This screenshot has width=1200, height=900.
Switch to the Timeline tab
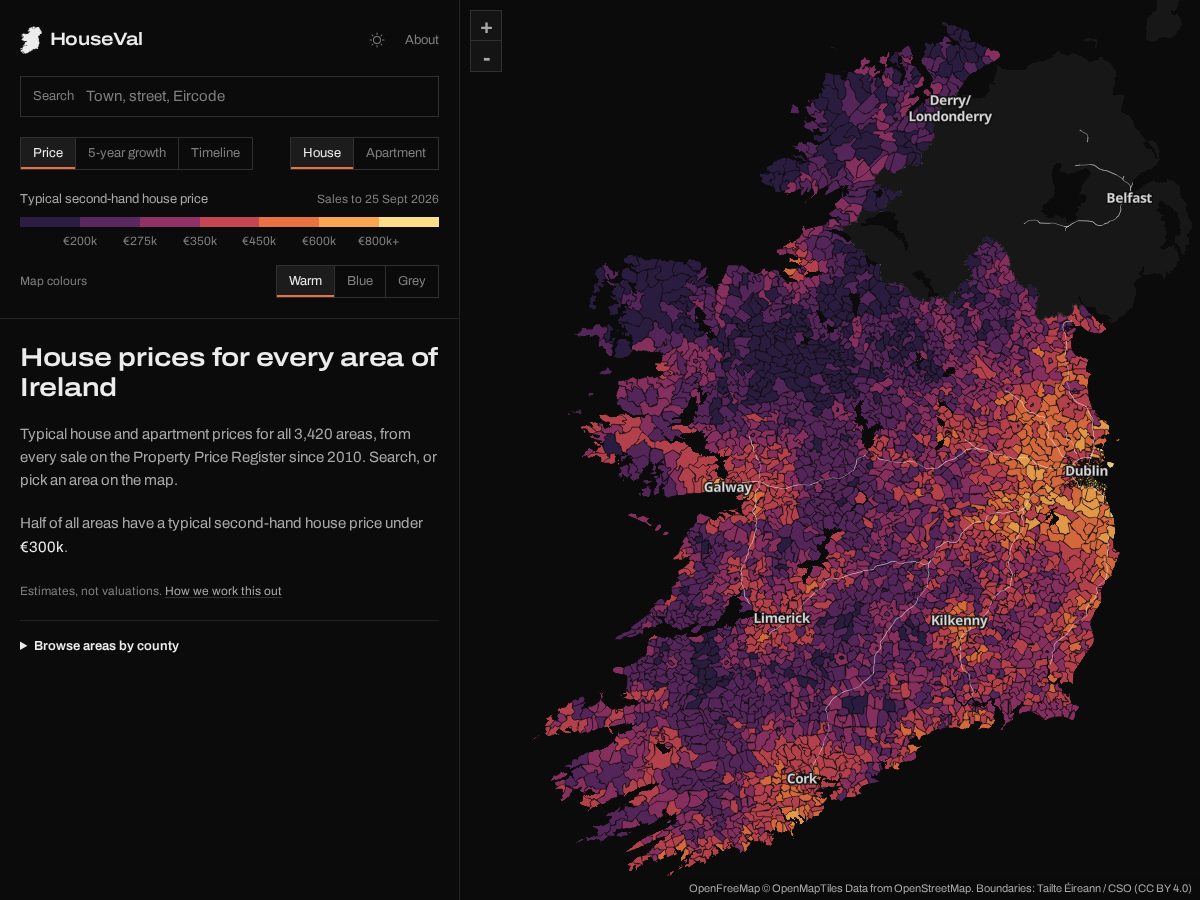pyautogui.click(x=216, y=153)
